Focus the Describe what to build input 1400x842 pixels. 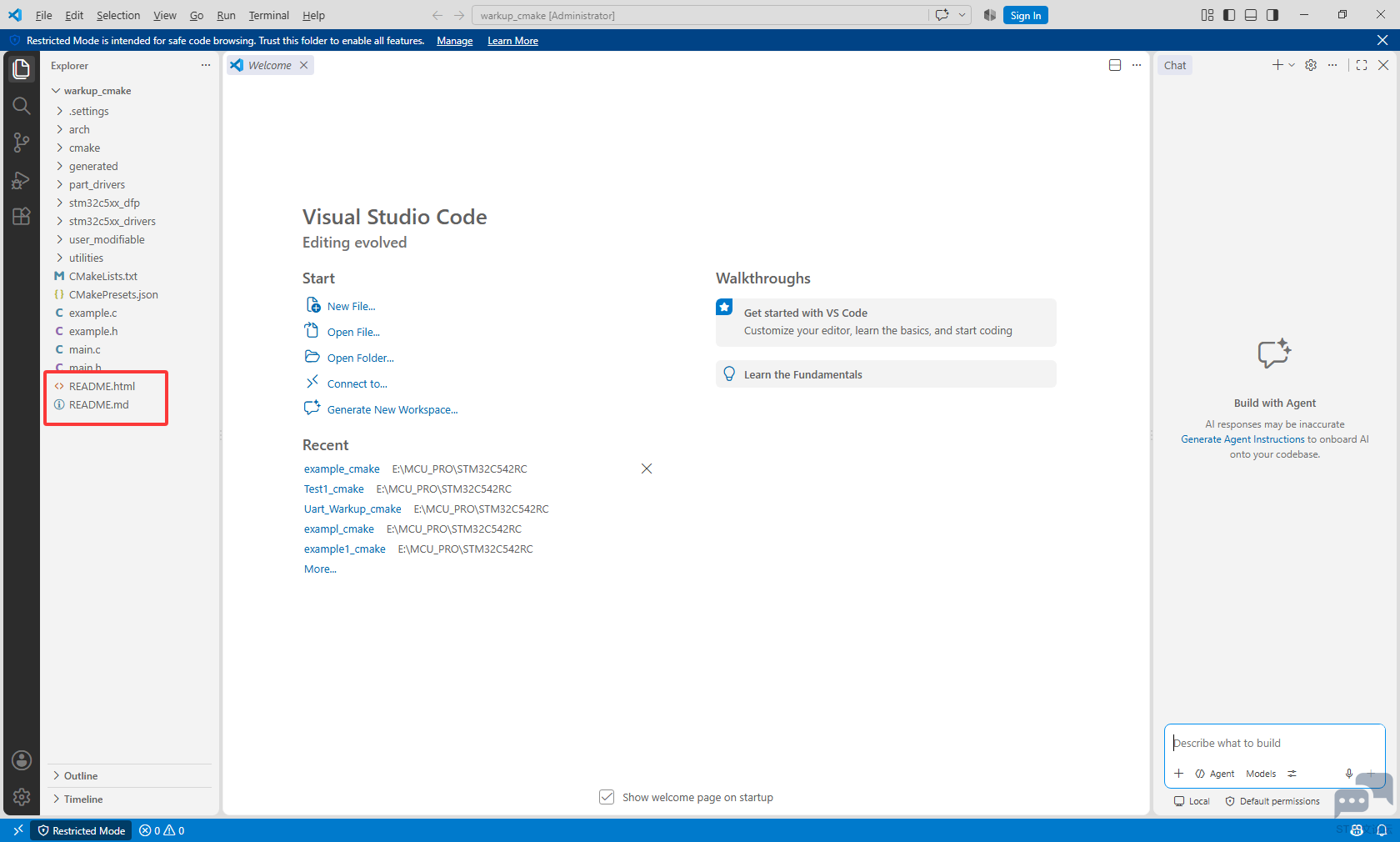pos(1274,743)
